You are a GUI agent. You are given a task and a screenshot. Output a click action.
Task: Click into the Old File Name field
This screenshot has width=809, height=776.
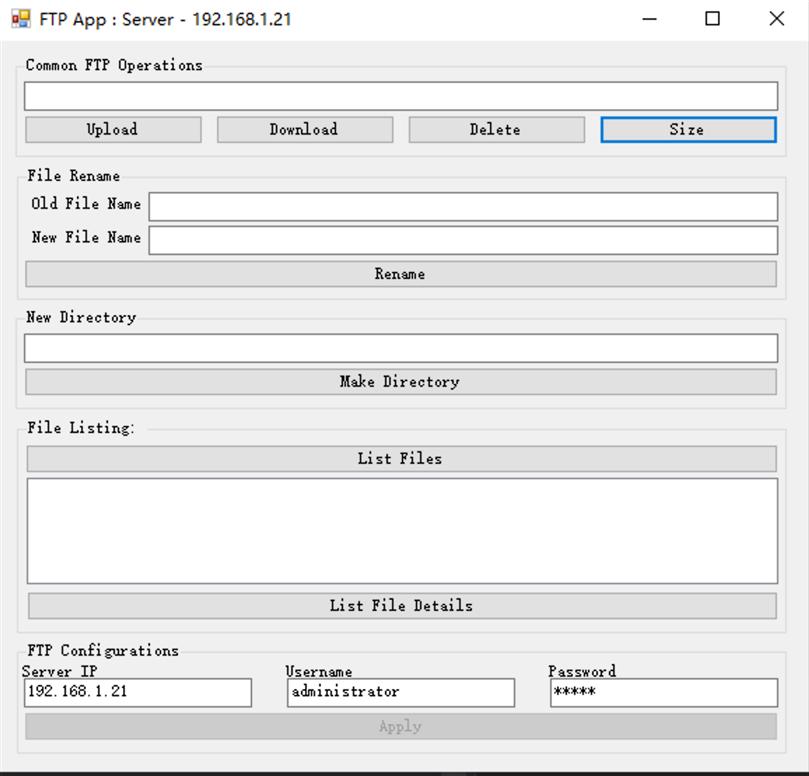[x=462, y=206]
